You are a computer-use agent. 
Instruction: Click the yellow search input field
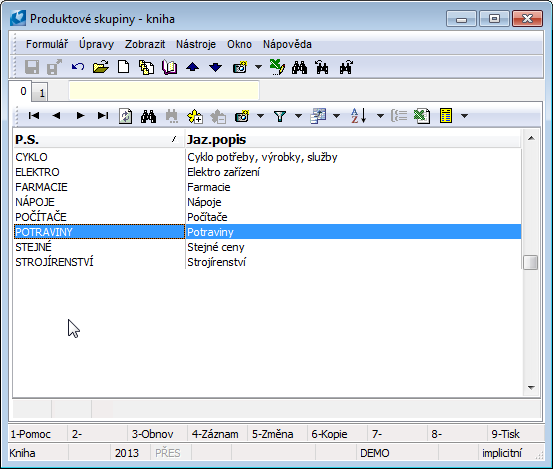[164, 91]
